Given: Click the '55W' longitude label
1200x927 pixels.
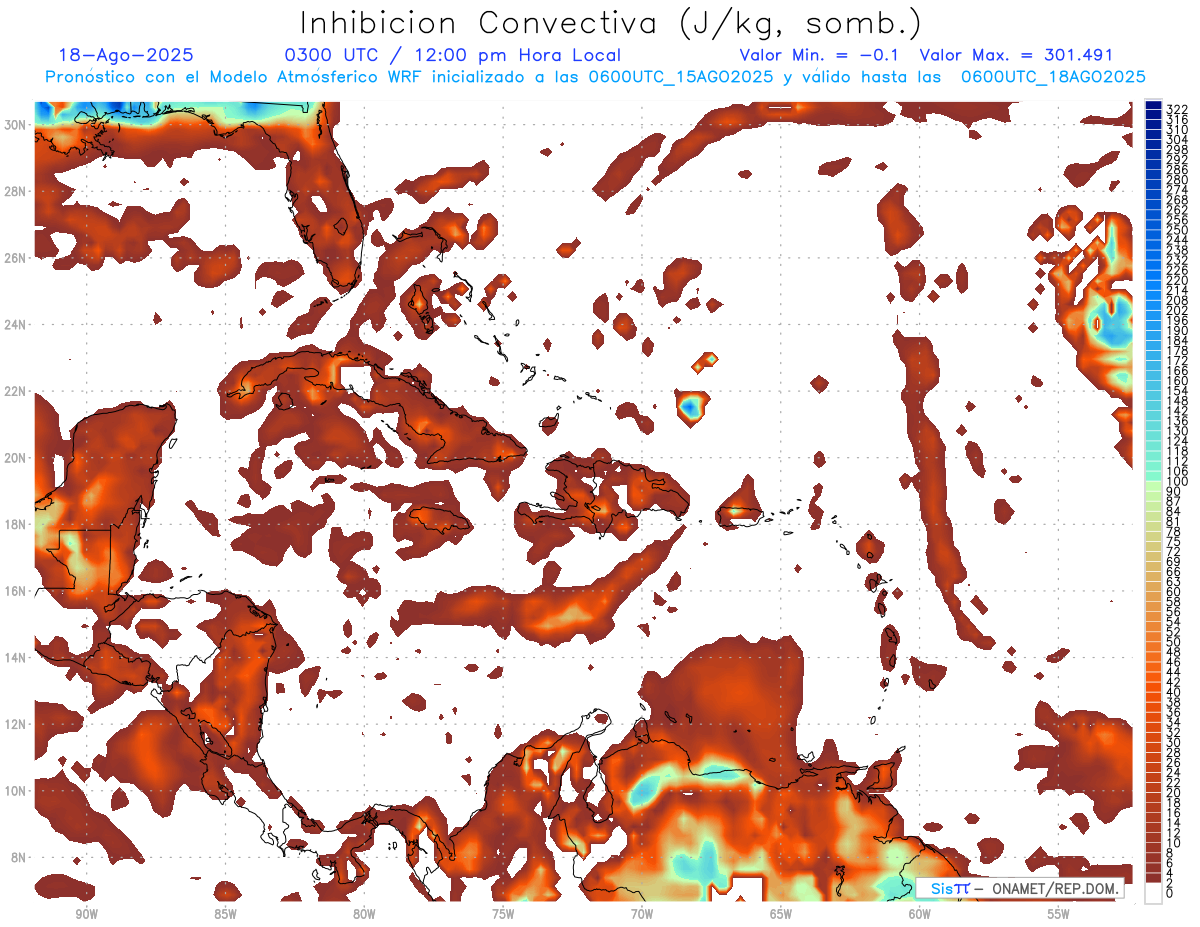Looking at the screenshot, I should pyautogui.click(x=1059, y=914).
